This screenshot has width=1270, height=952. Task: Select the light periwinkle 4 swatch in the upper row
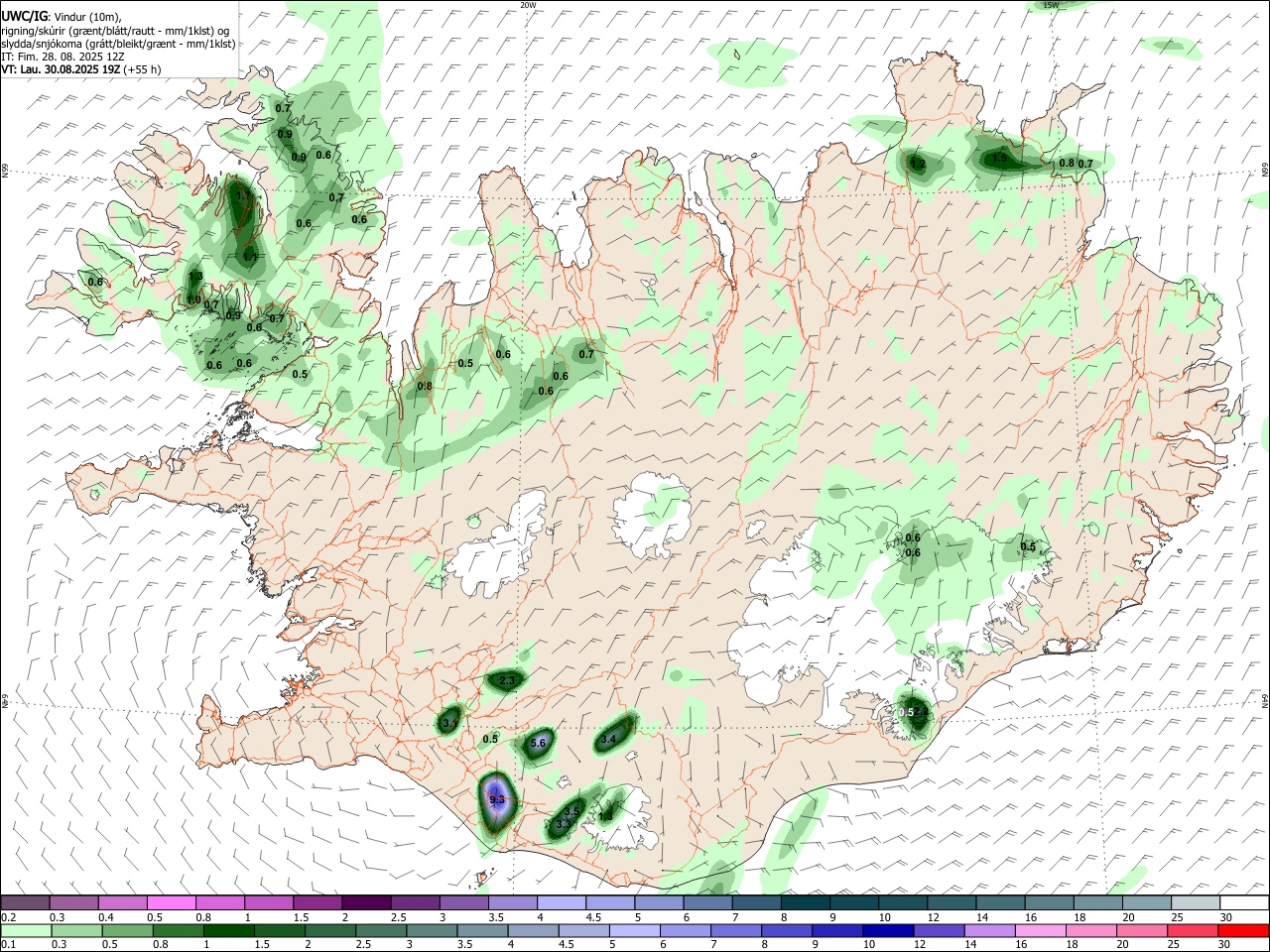click(x=561, y=902)
